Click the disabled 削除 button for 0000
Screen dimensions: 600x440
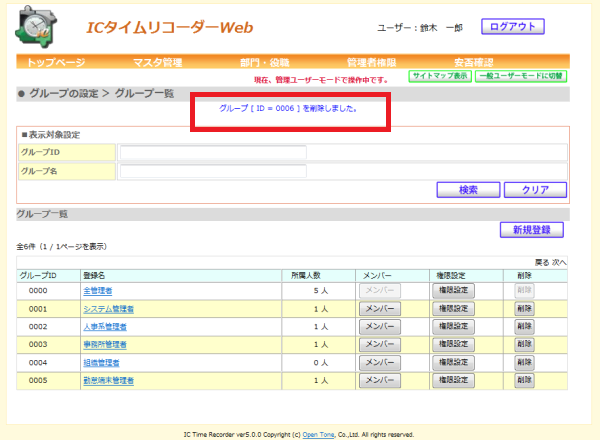click(524, 291)
